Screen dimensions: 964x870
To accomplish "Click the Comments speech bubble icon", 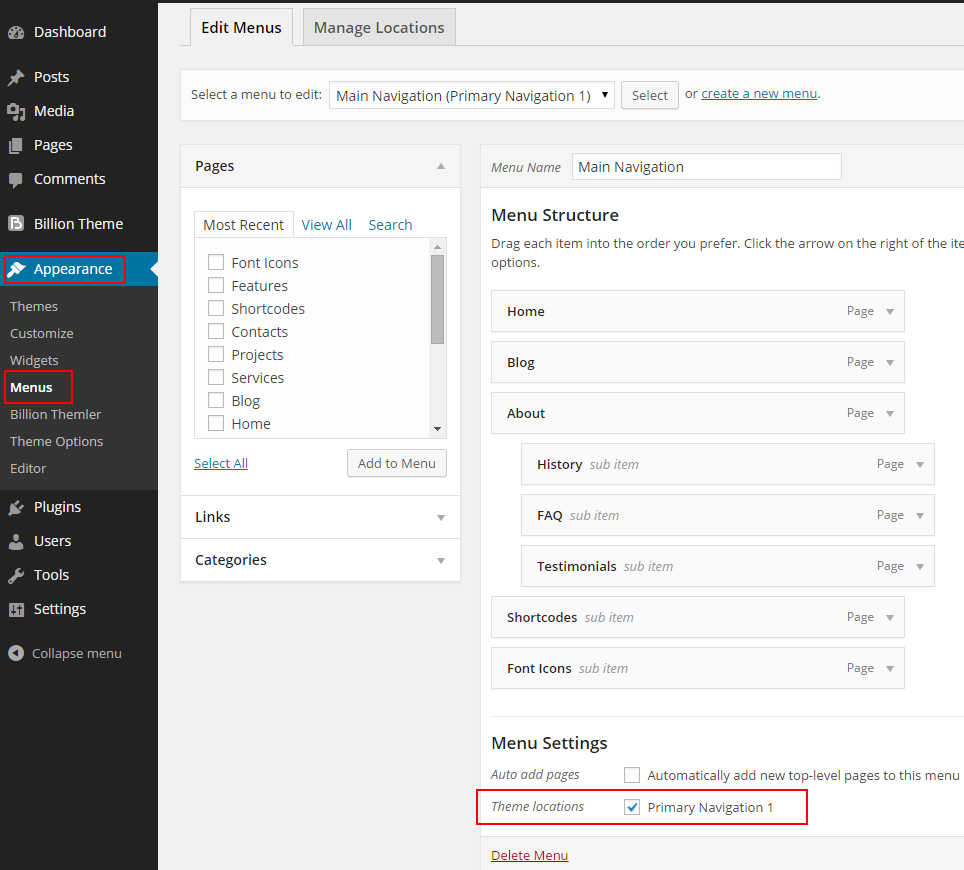I will [16, 180].
